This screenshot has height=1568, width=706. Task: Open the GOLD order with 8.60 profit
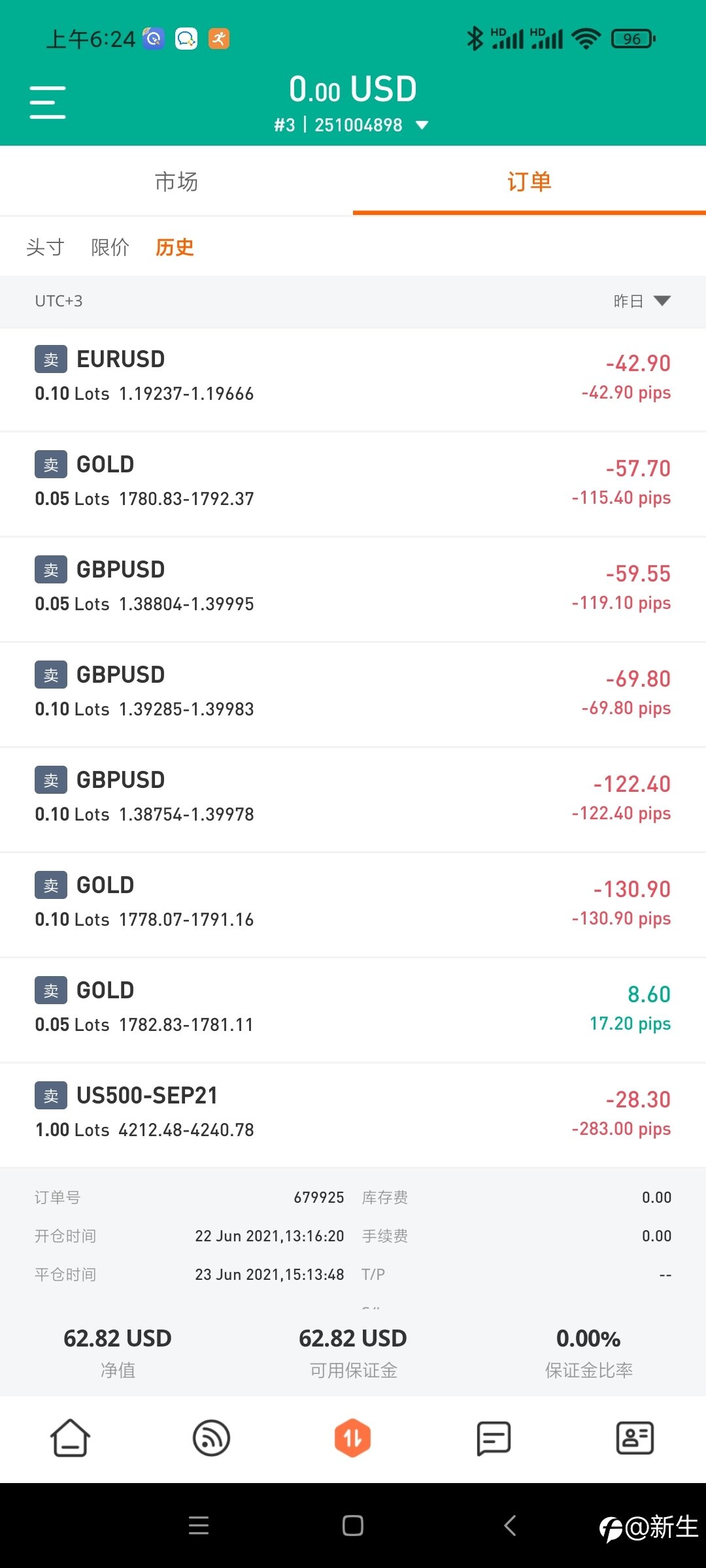coord(353,1010)
